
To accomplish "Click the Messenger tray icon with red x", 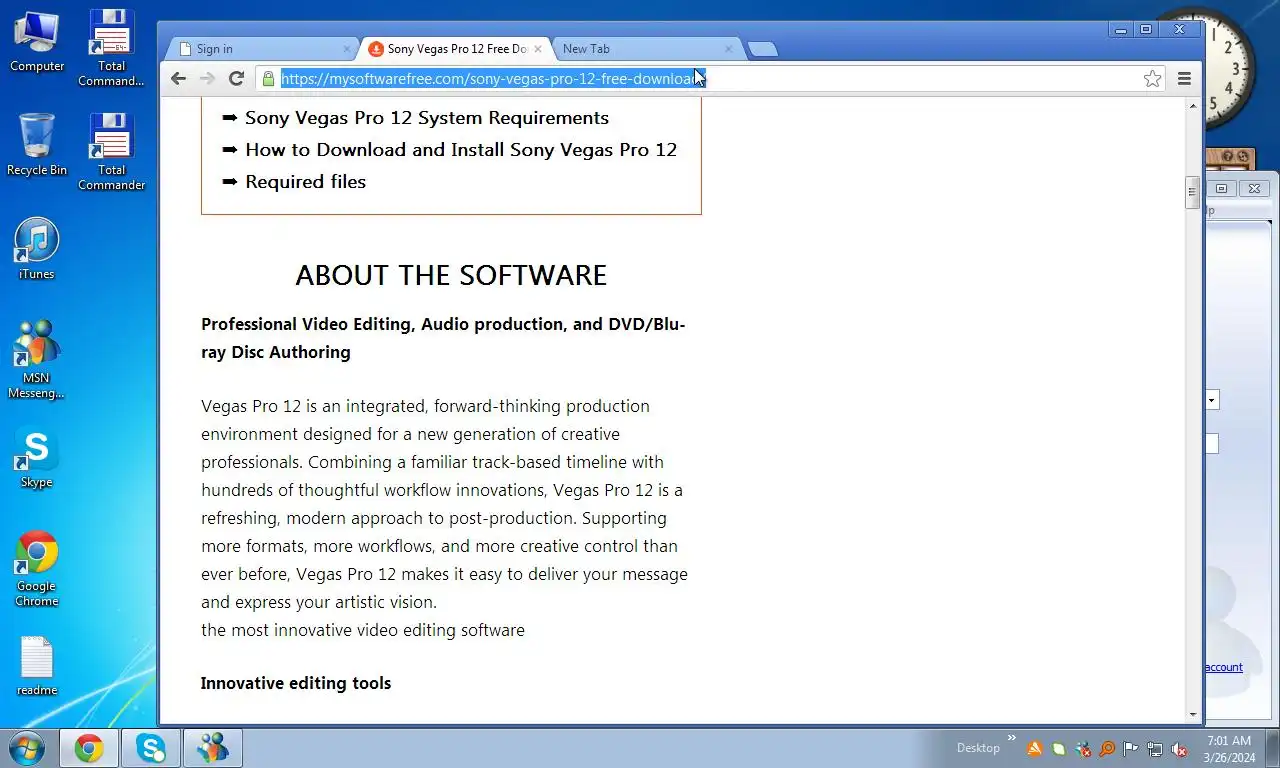I will coord(1083,748).
